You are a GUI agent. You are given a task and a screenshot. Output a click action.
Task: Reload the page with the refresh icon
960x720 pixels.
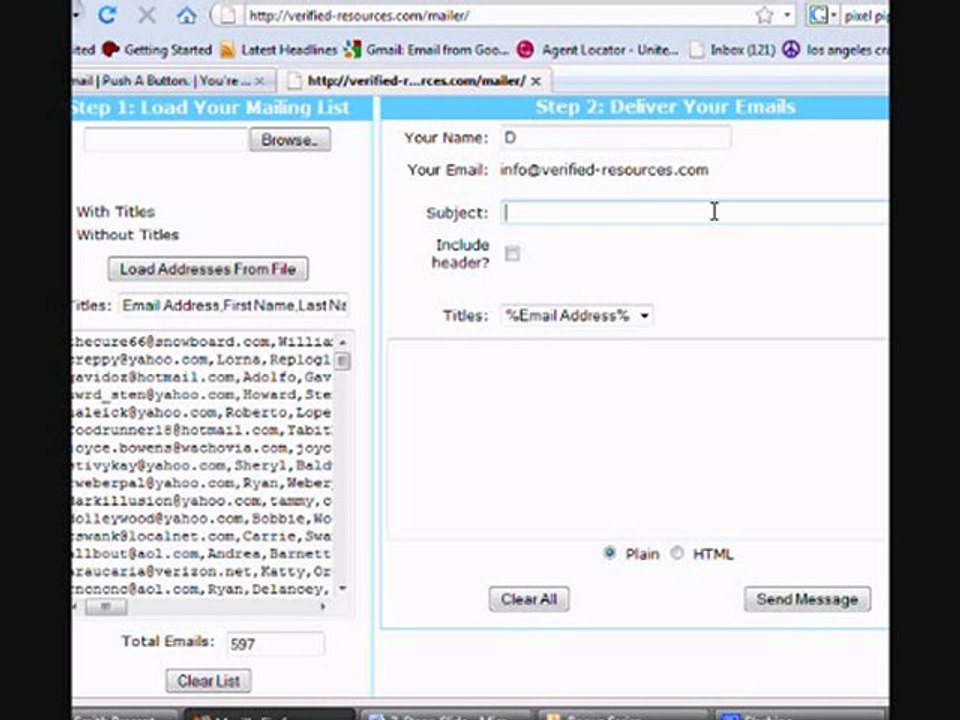pyautogui.click(x=108, y=15)
